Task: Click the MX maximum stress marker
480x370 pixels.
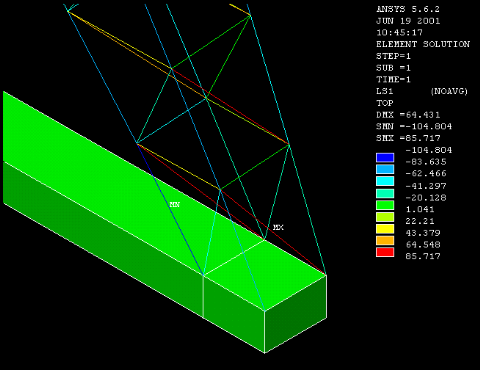Action: pyautogui.click(x=278, y=227)
